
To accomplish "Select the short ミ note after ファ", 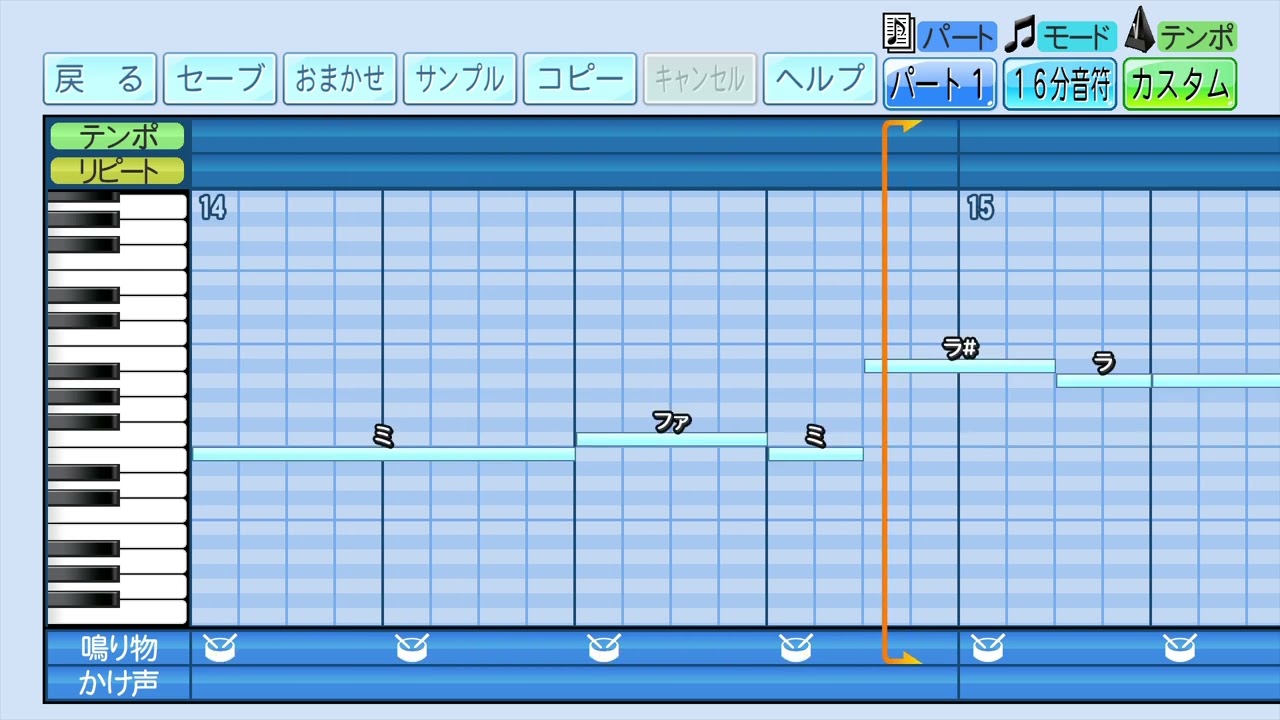I will coord(816,454).
